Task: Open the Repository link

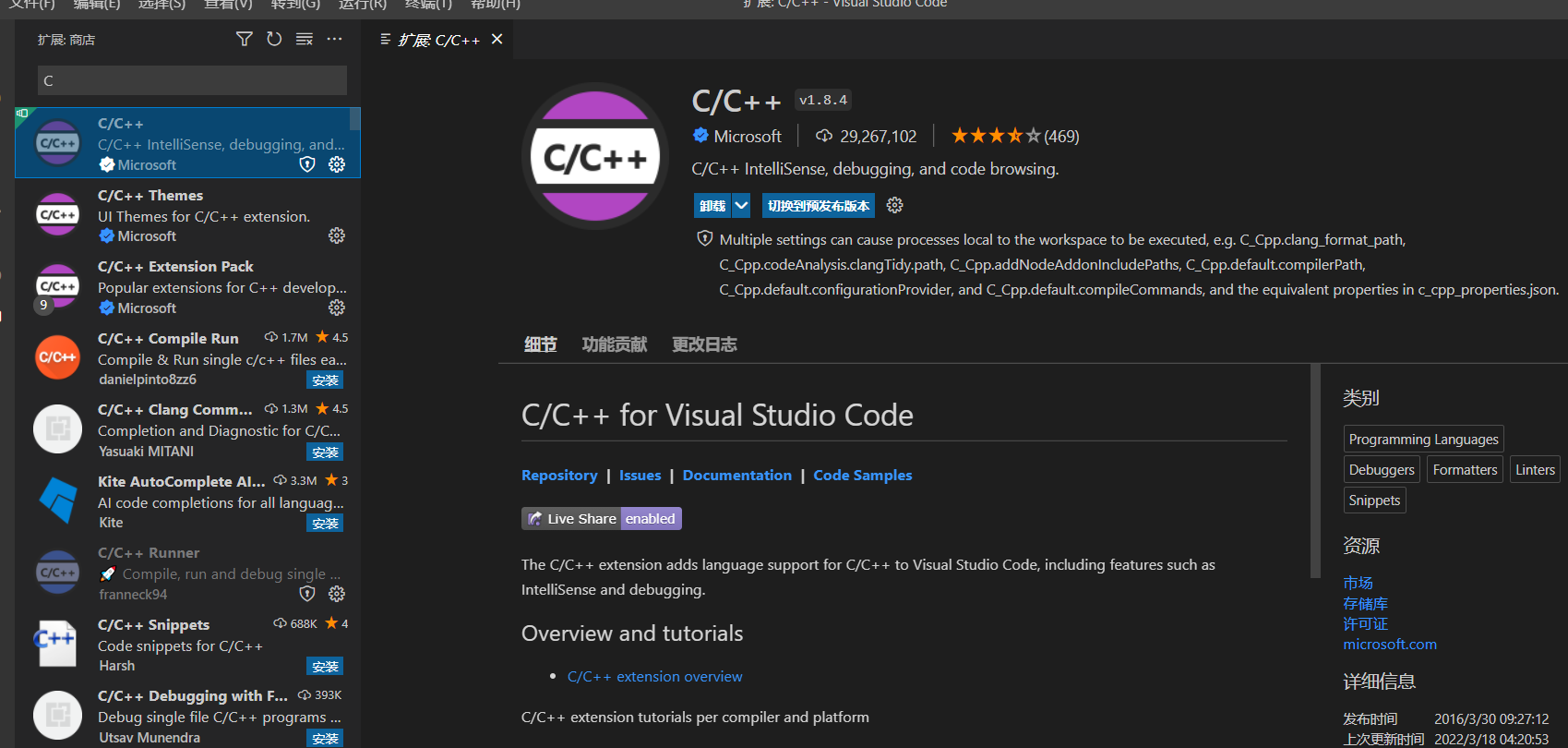Action: [559, 475]
